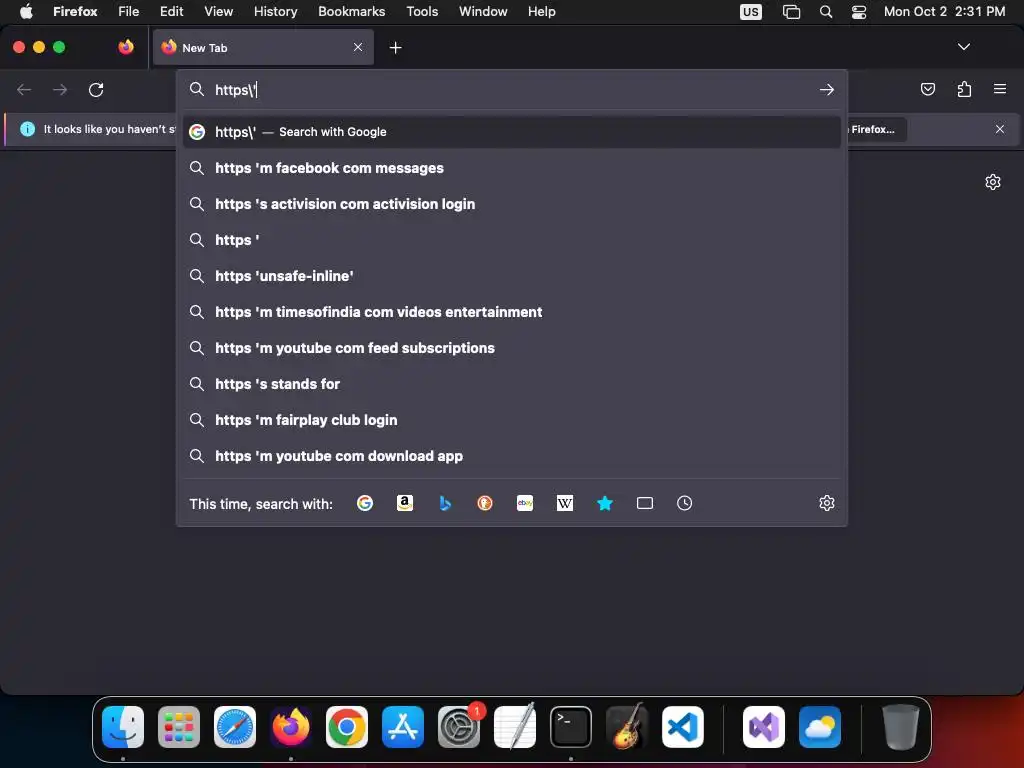1024x768 pixels.
Task: Open macOS Spotlight search
Action: coord(825,12)
